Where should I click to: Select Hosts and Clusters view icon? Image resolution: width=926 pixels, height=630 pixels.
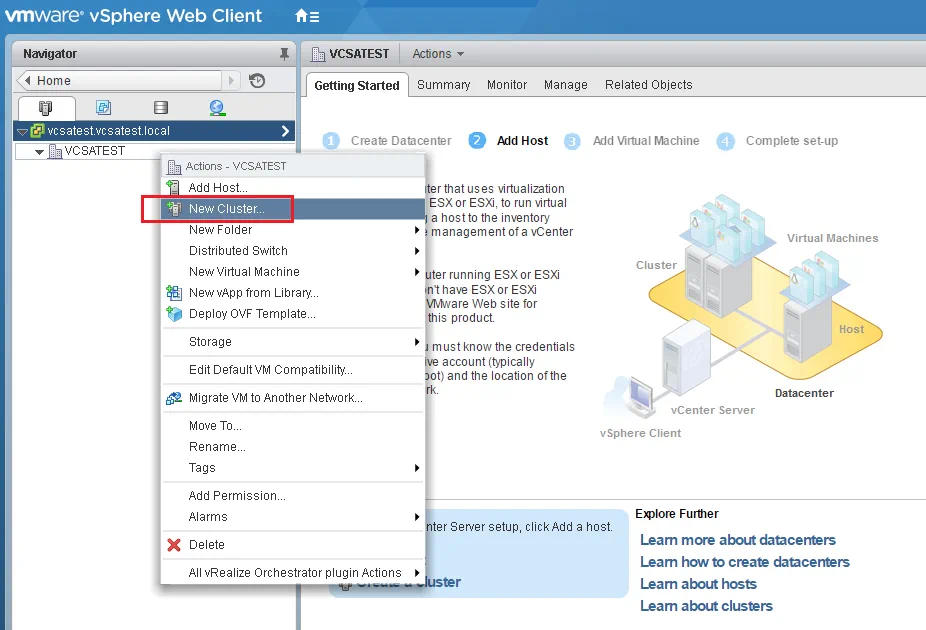tap(46, 108)
